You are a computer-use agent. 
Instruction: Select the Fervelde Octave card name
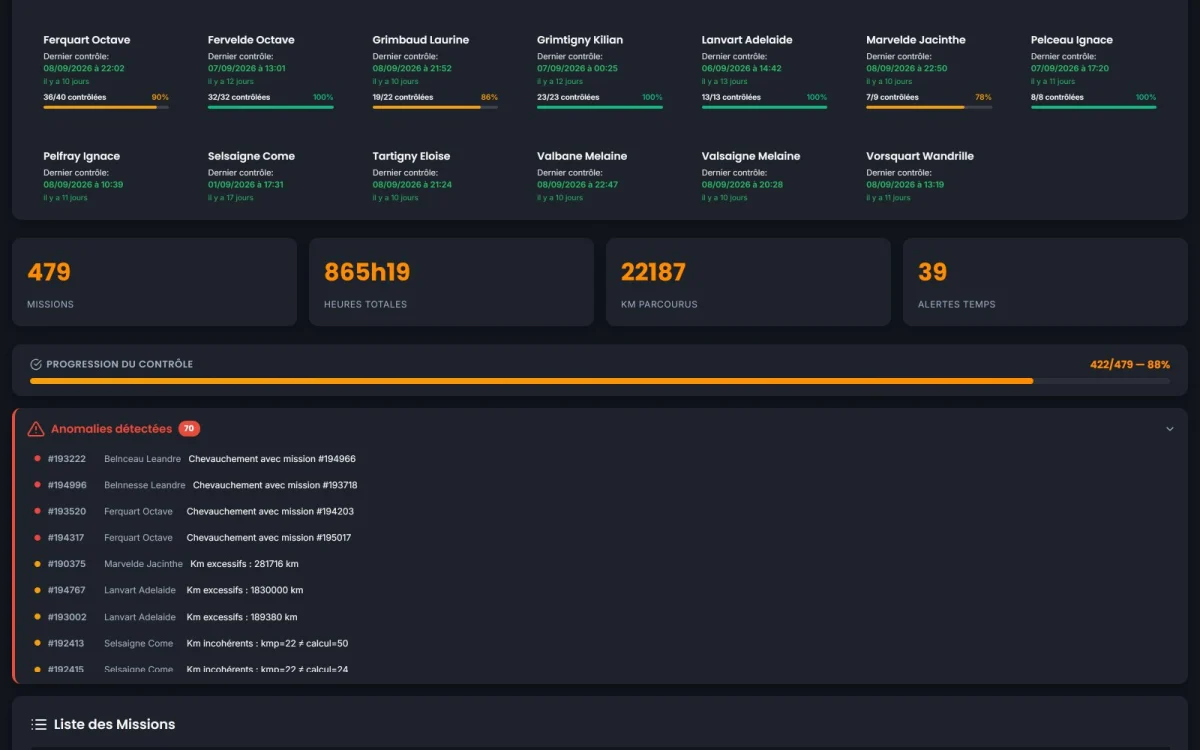(x=251, y=40)
